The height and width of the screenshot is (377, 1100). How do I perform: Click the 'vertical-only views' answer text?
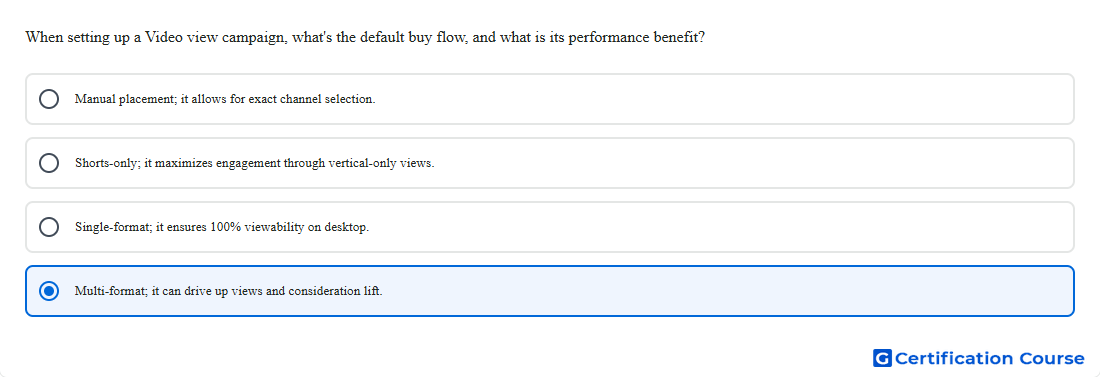click(382, 163)
